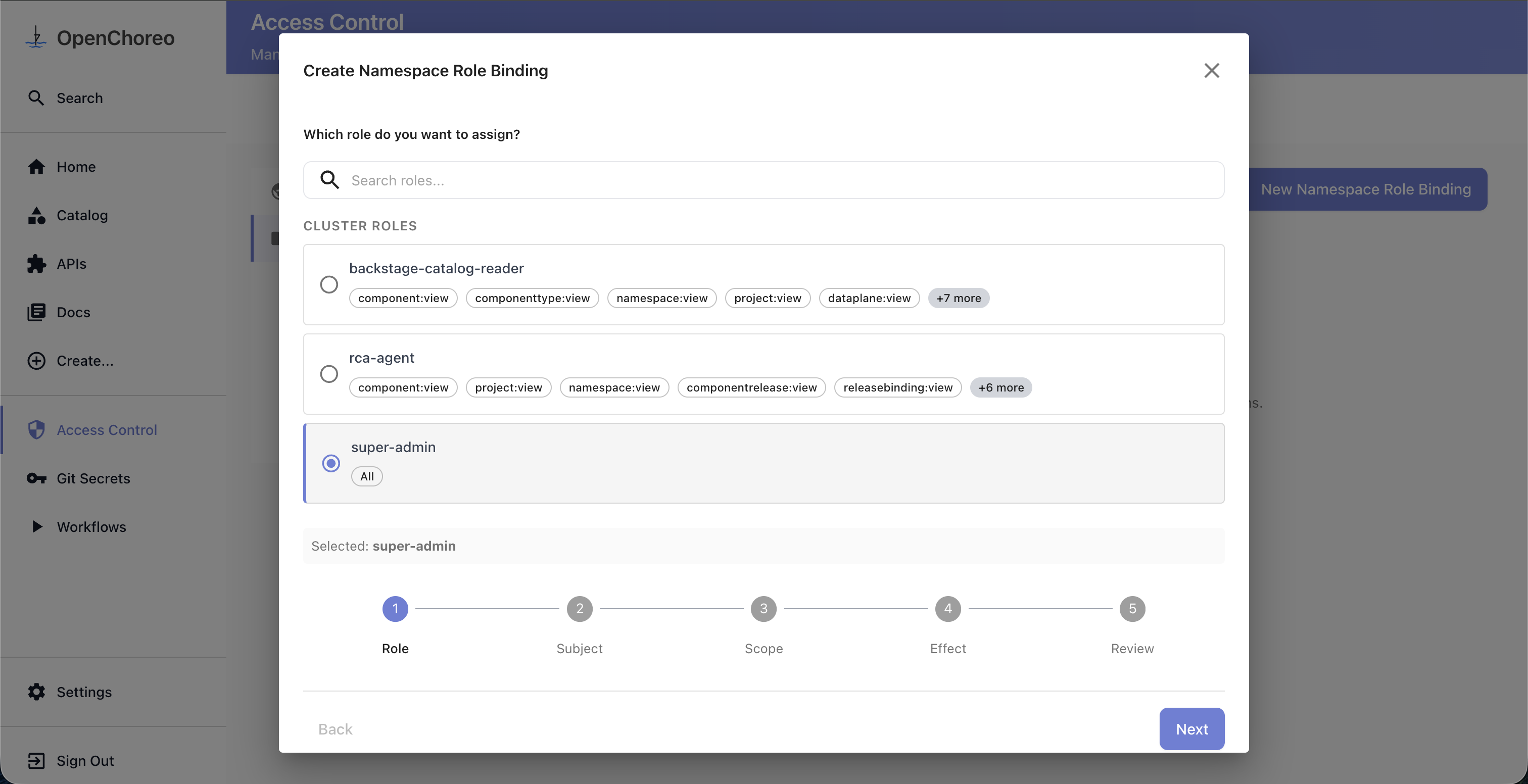Focus the Search roles input field
The width and height of the screenshot is (1528, 784).
tap(771, 180)
